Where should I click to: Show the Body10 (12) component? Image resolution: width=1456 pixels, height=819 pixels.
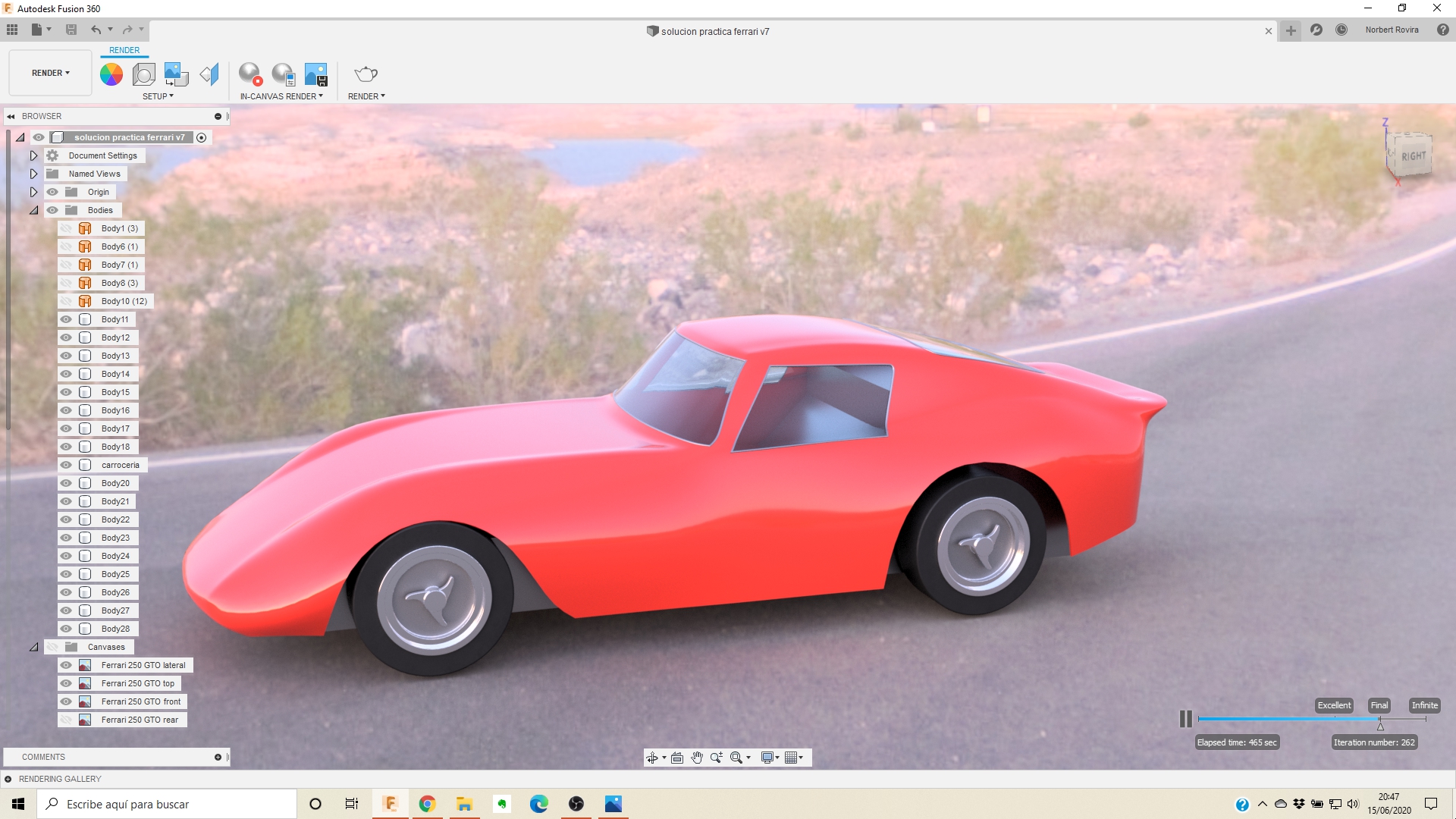coord(66,301)
